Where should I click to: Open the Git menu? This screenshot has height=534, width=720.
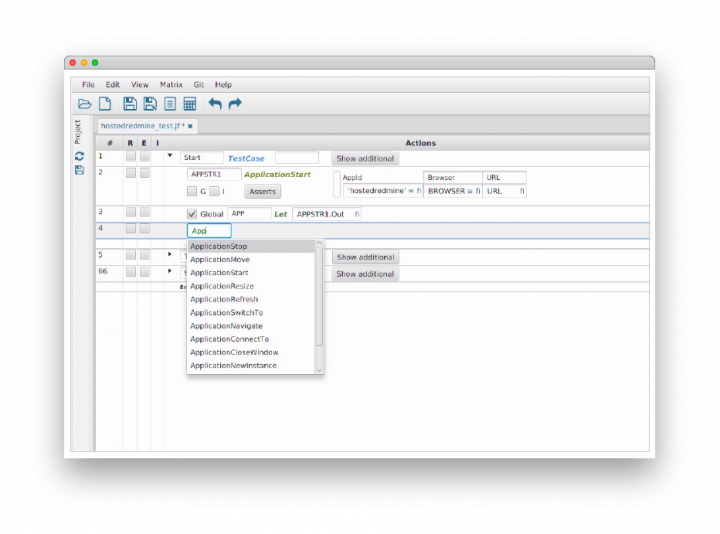point(198,84)
